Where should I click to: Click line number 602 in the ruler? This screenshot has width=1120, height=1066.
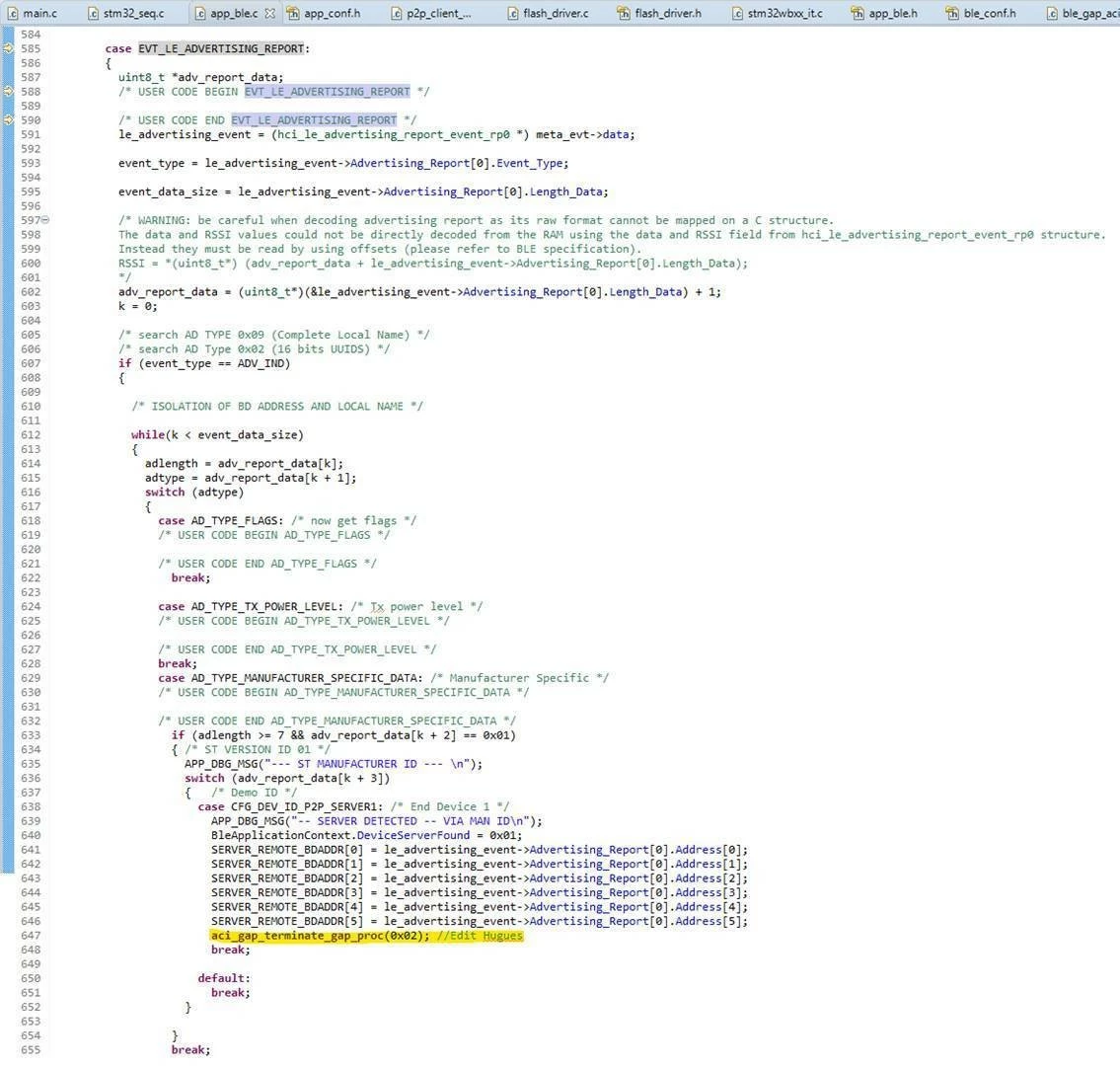pos(31,291)
